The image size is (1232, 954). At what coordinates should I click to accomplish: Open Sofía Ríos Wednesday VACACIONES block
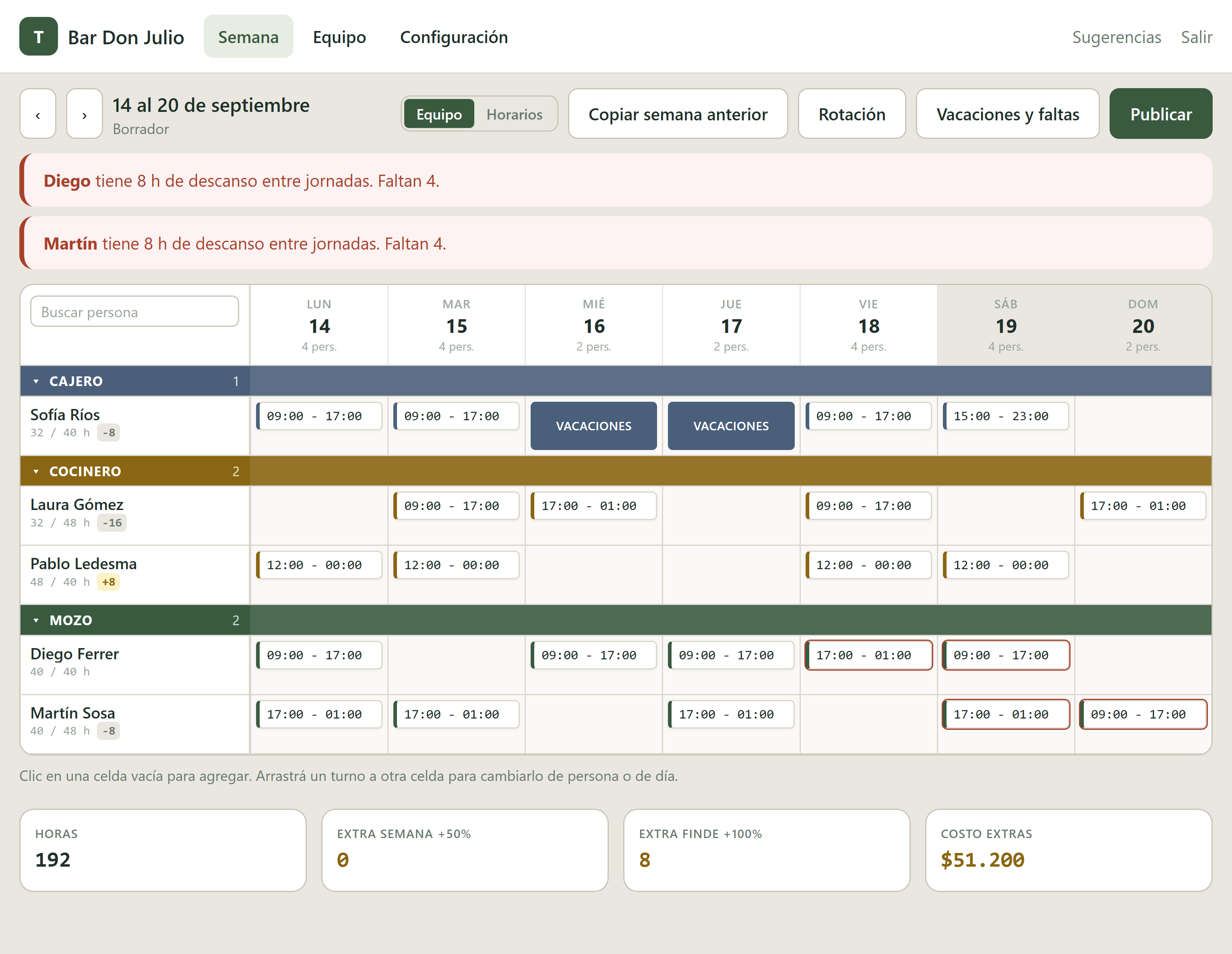(x=594, y=426)
